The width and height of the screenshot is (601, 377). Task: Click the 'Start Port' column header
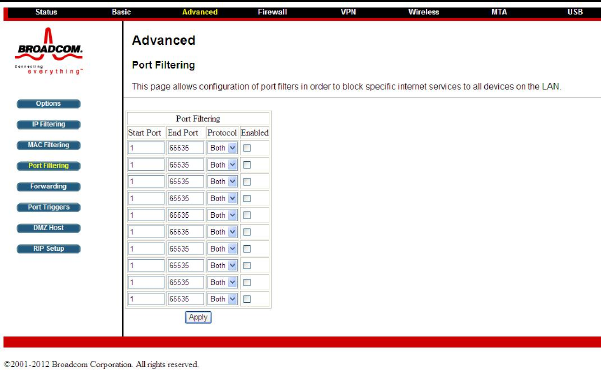[145, 133]
